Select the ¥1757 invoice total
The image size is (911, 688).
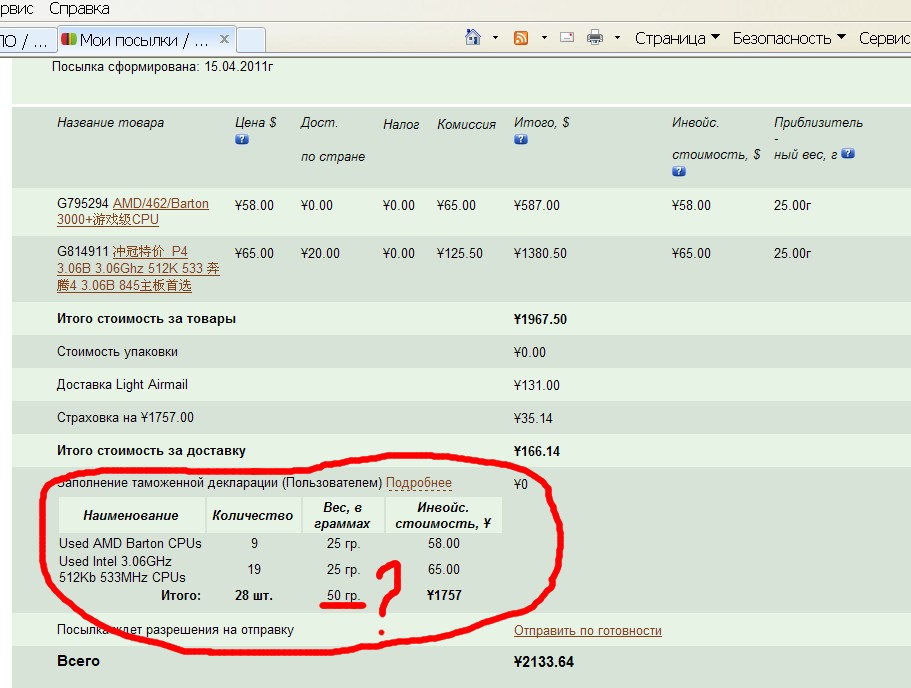click(444, 596)
